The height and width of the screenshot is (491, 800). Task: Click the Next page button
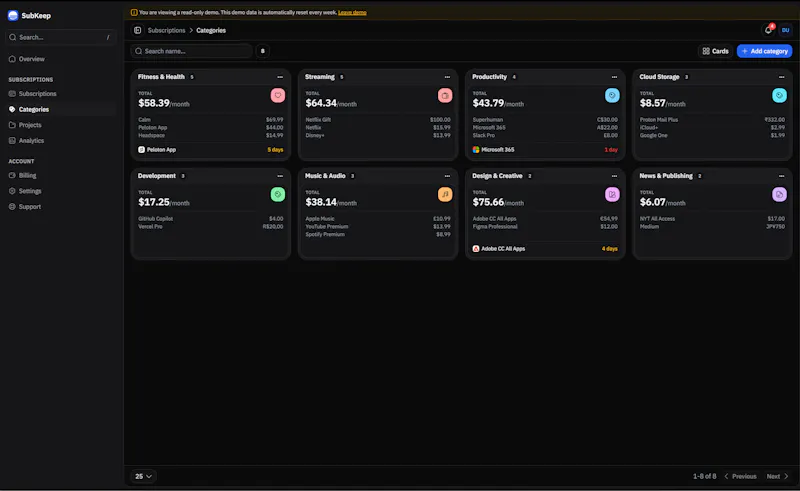pyautogui.click(x=778, y=476)
